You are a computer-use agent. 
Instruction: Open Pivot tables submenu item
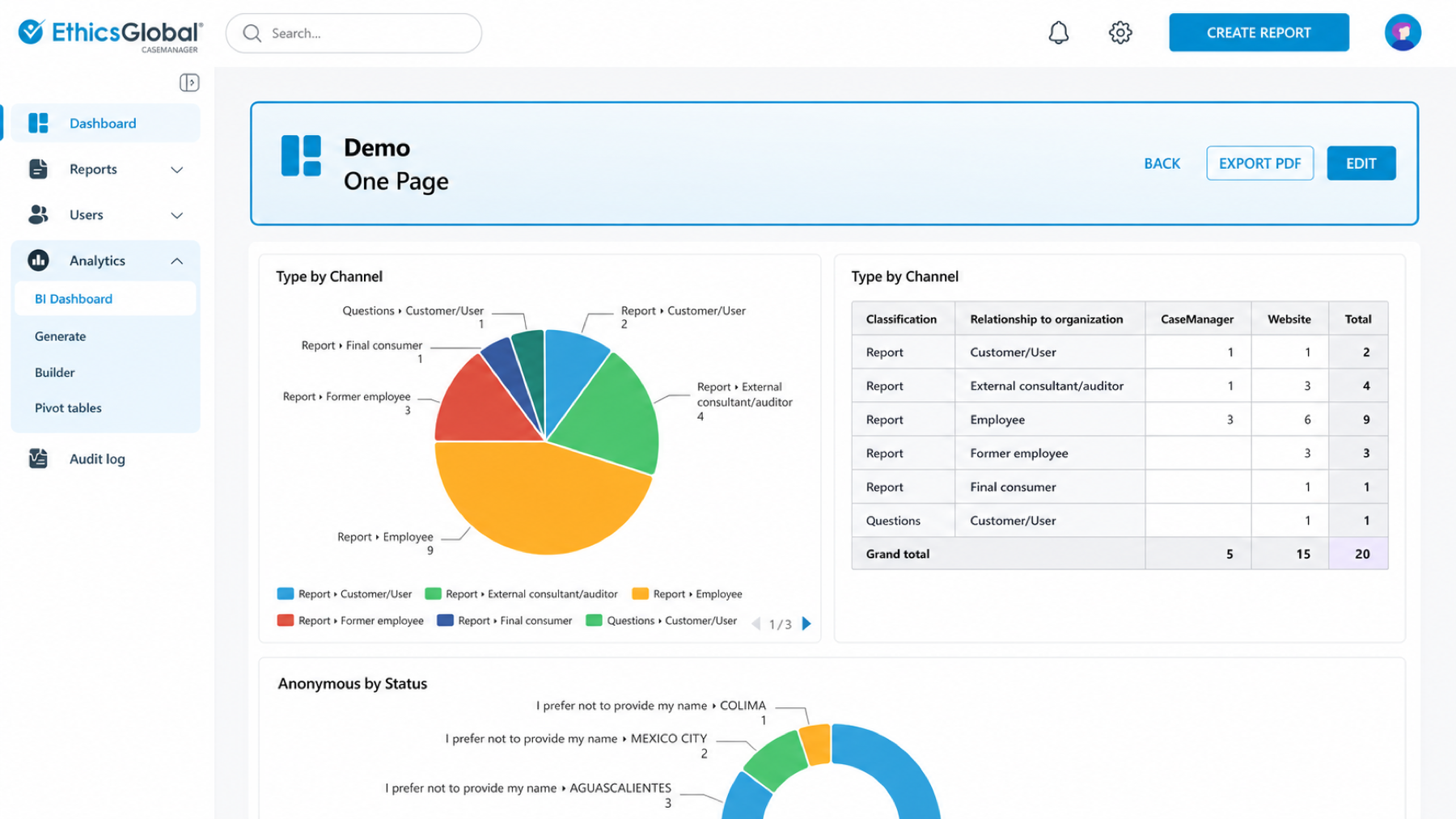(x=68, y=408)
